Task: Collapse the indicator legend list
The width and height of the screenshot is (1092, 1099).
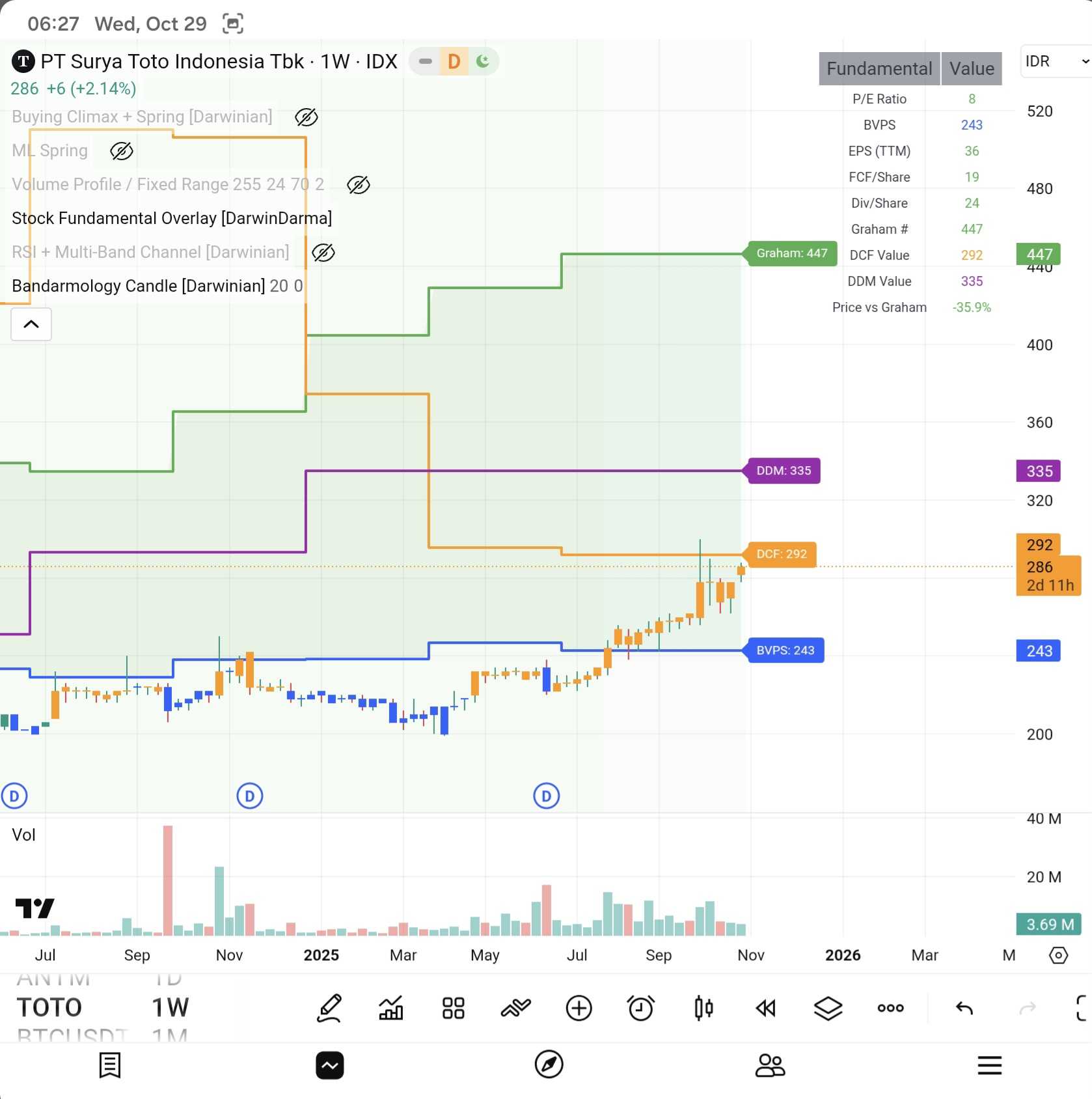Action: point(31,324)
